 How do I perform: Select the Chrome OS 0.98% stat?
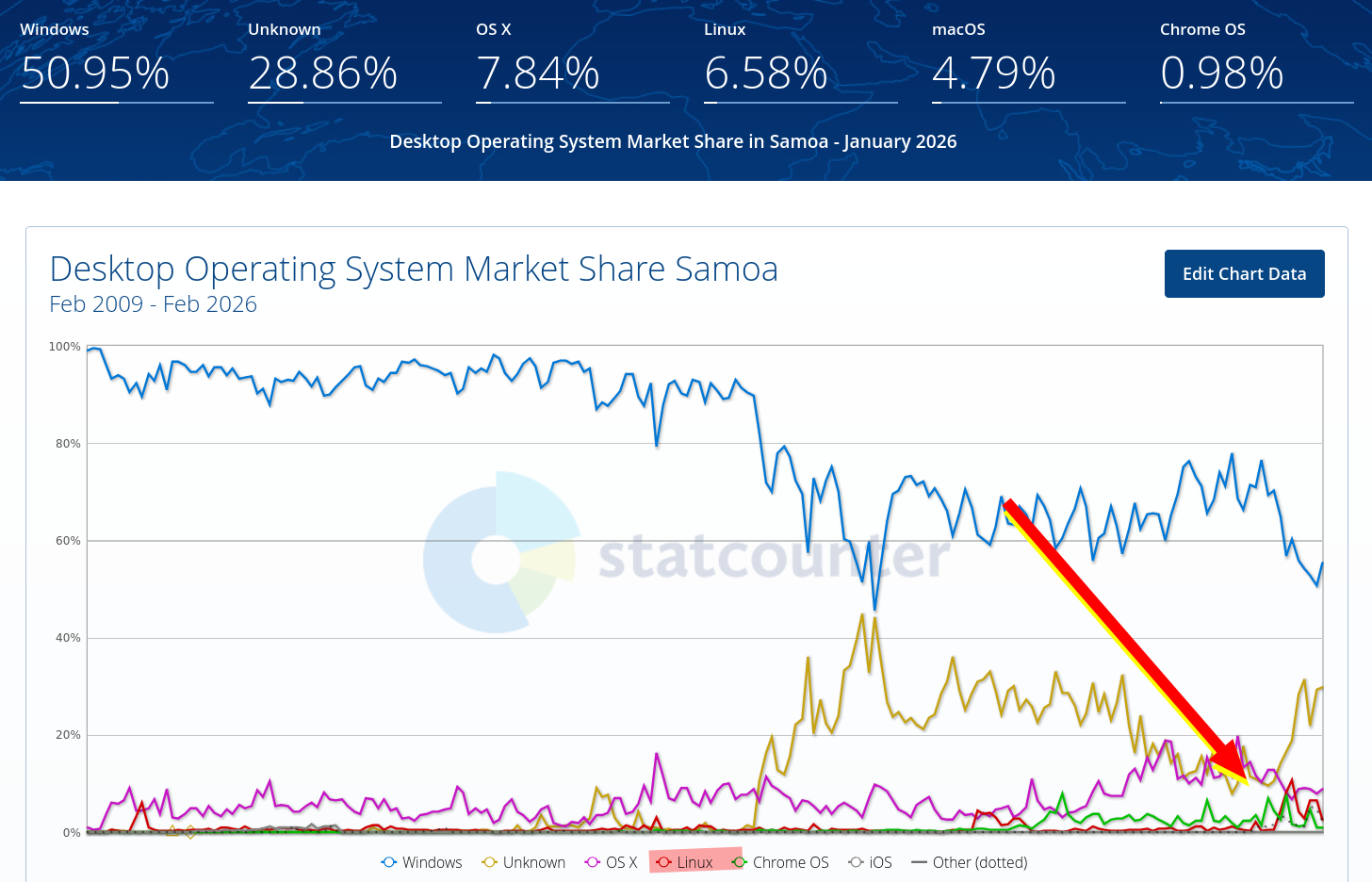1221,73
